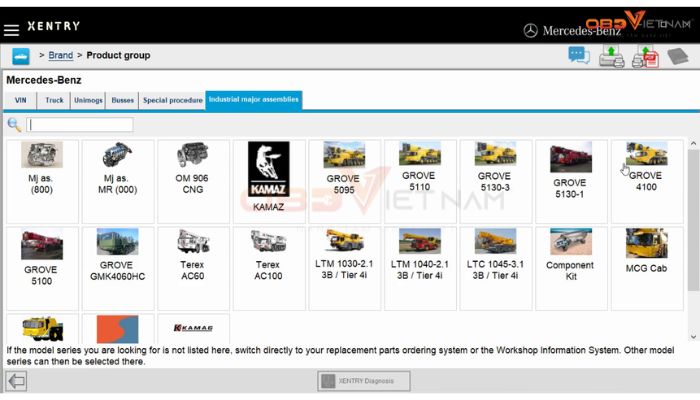Open the chat feedback icon
700x400 pixels.
click(x=579, y=56)
